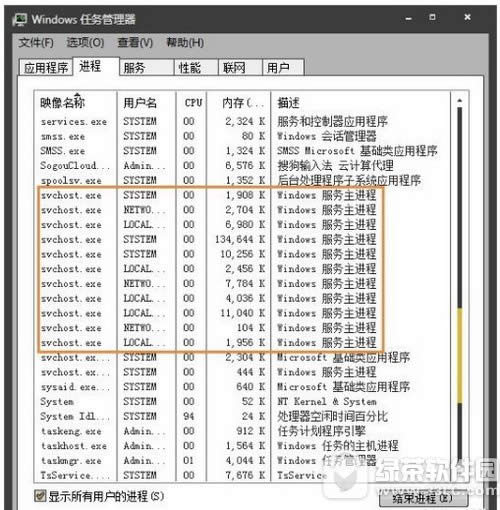
Task: Select the SogouCloud process row
Action: point(242,166)
